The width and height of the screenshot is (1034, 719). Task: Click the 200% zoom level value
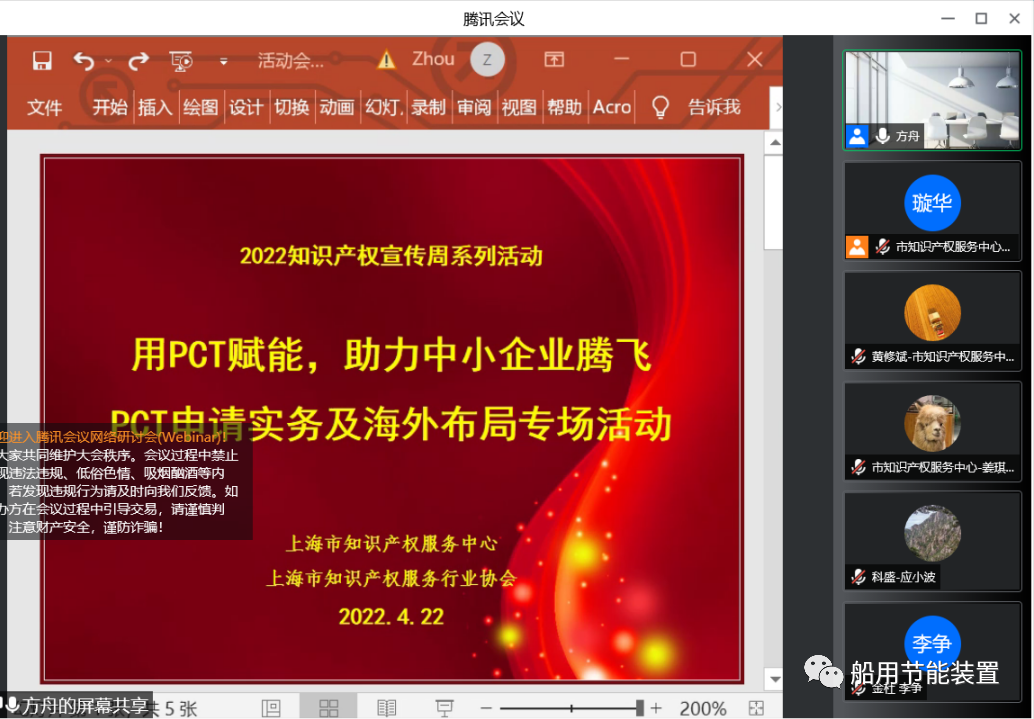[703, 708]
